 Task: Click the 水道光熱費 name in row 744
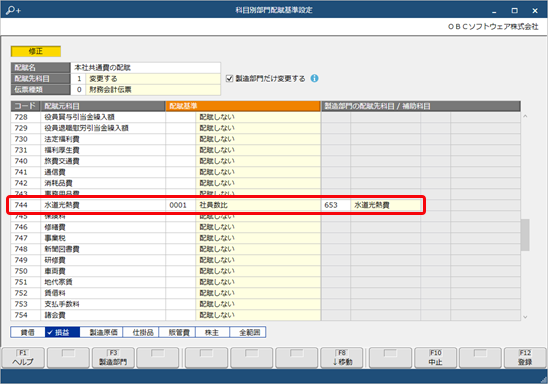(62, 205)
